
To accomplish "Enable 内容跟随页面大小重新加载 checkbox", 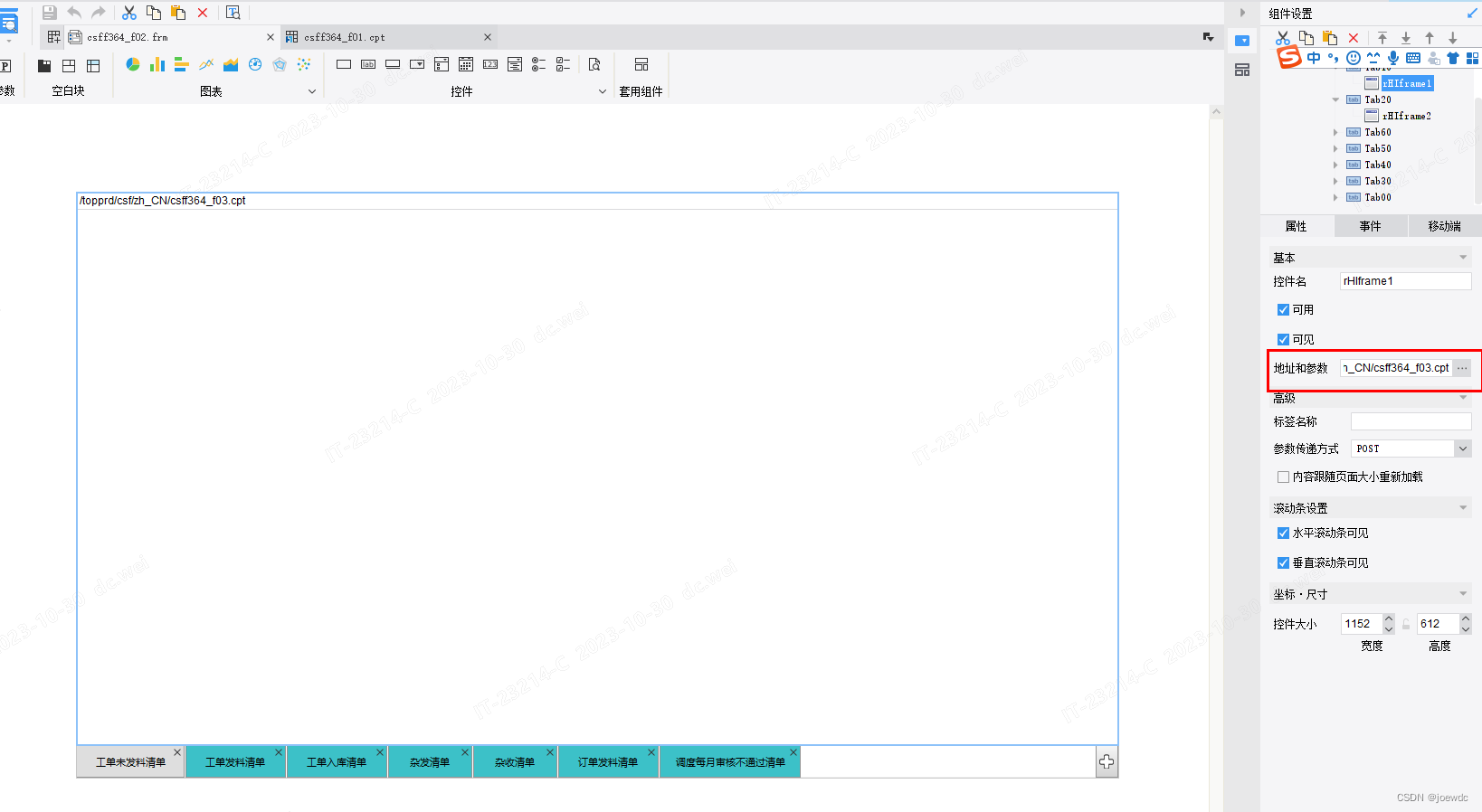I will click(1283, 477).
